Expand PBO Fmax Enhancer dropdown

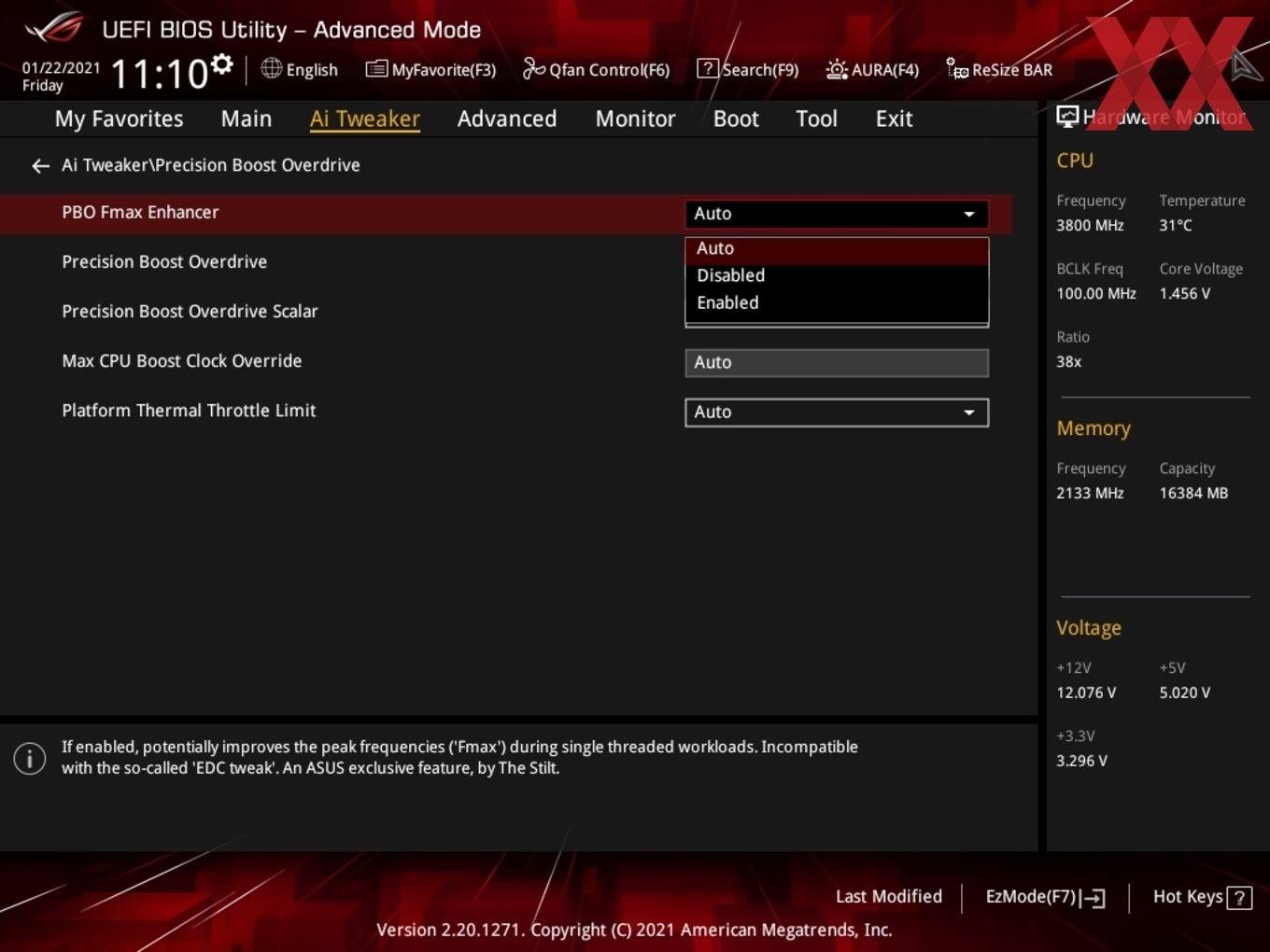[x=837, y=214]
